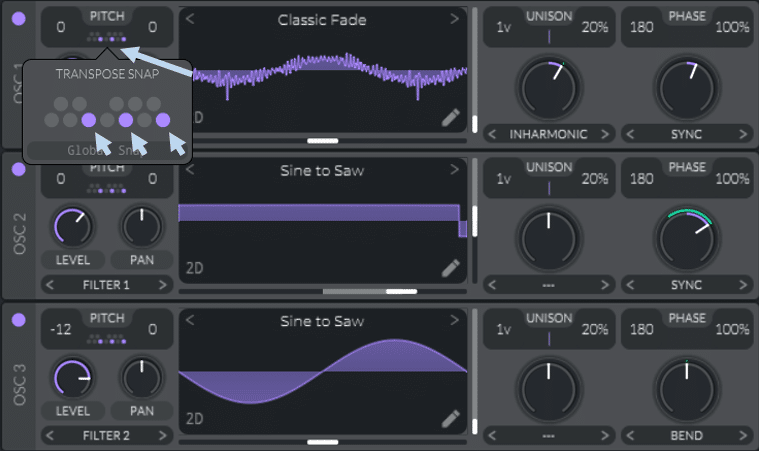Viewport: 759px width, 451px height.
Task: Disable oscillator 2 with its power dot
Action: click(19, 169)
